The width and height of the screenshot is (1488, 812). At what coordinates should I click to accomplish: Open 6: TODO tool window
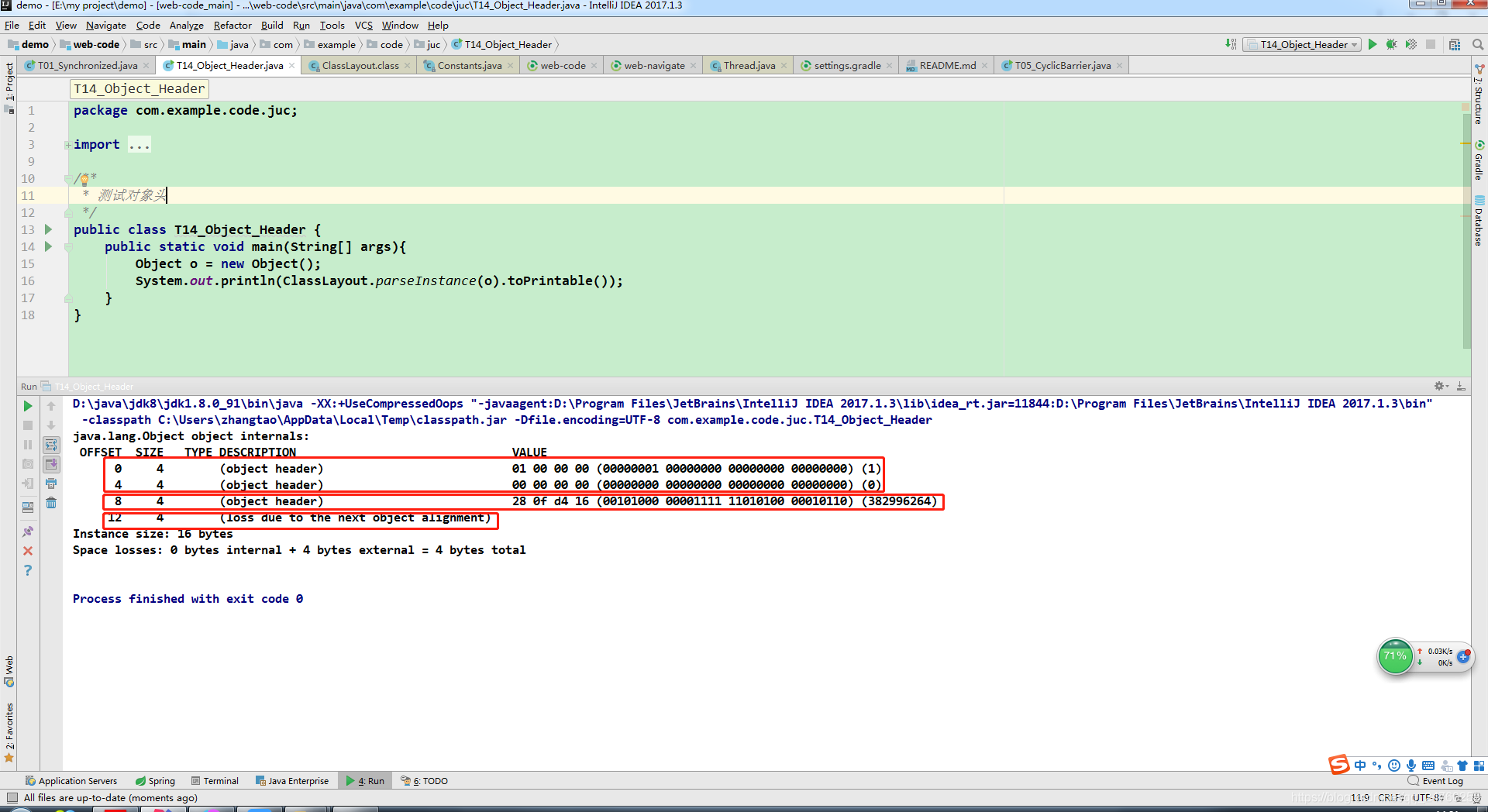(425, 781)
